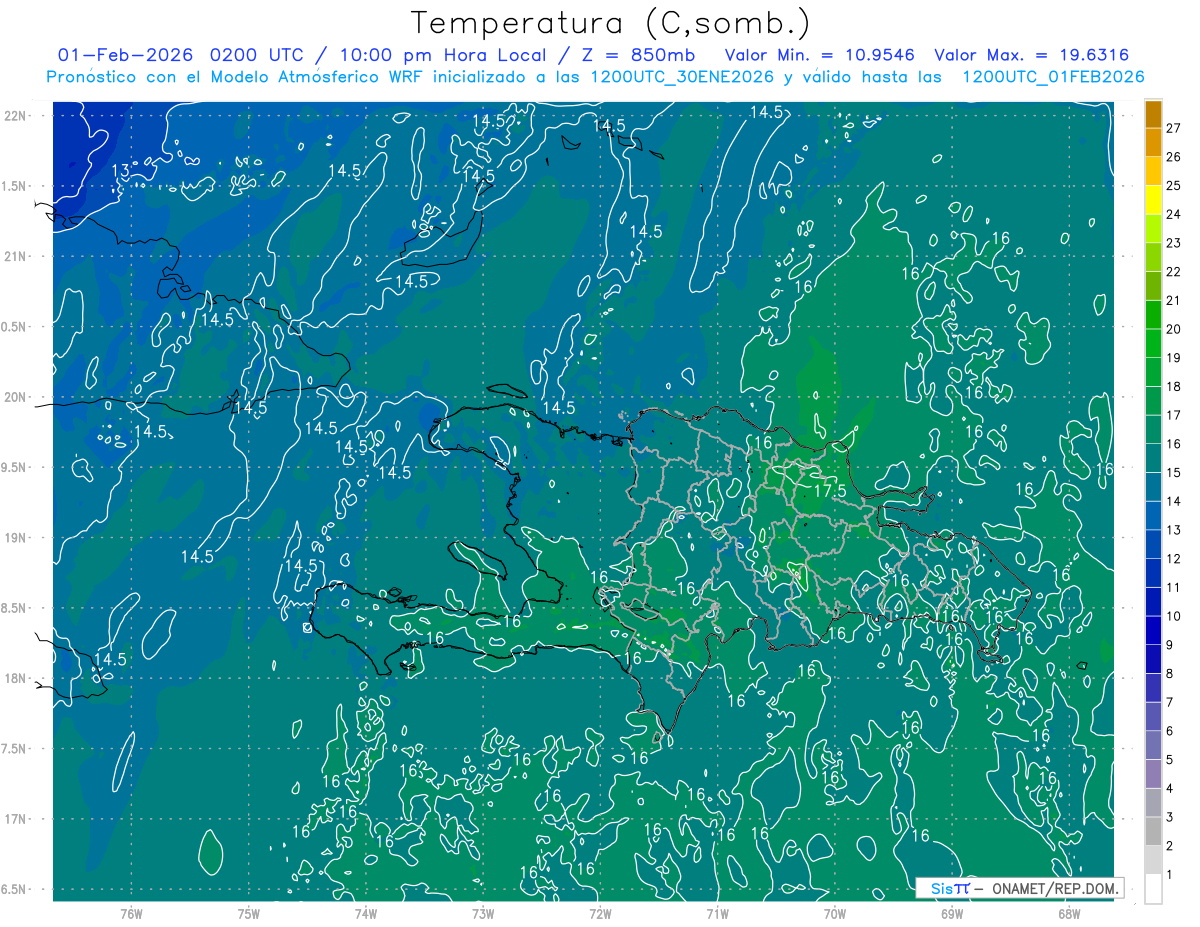Click the color legend value "3"

click(1170, 817)
